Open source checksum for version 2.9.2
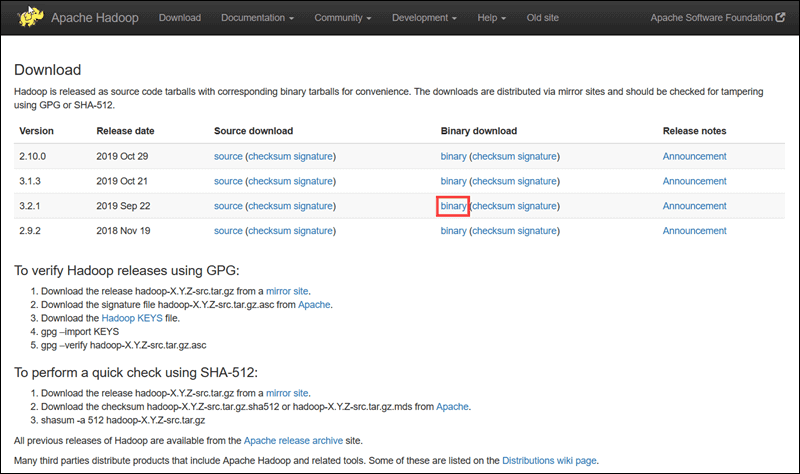 click(x=269, y=231)
